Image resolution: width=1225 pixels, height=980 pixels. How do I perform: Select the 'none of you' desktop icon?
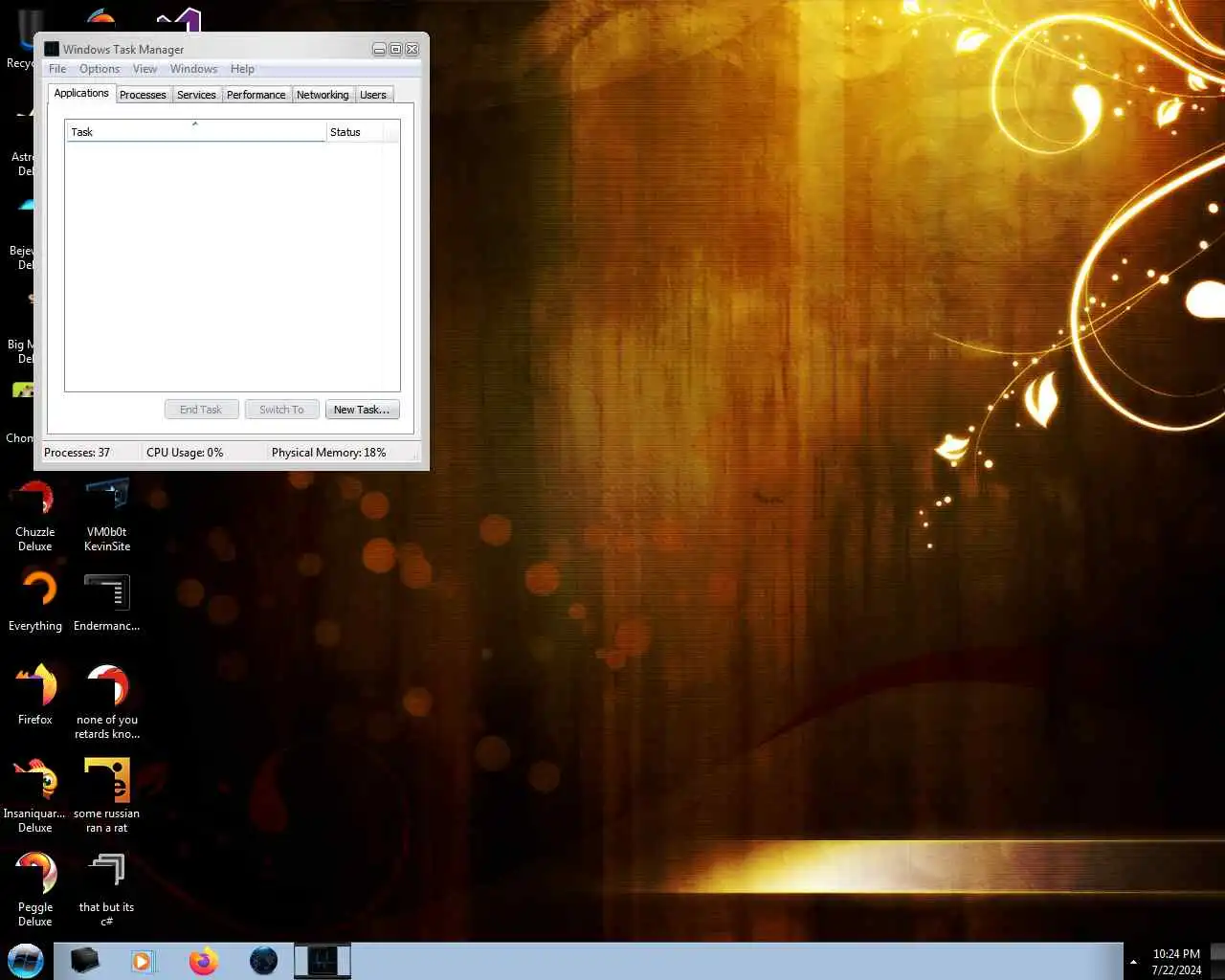[107, 702]
